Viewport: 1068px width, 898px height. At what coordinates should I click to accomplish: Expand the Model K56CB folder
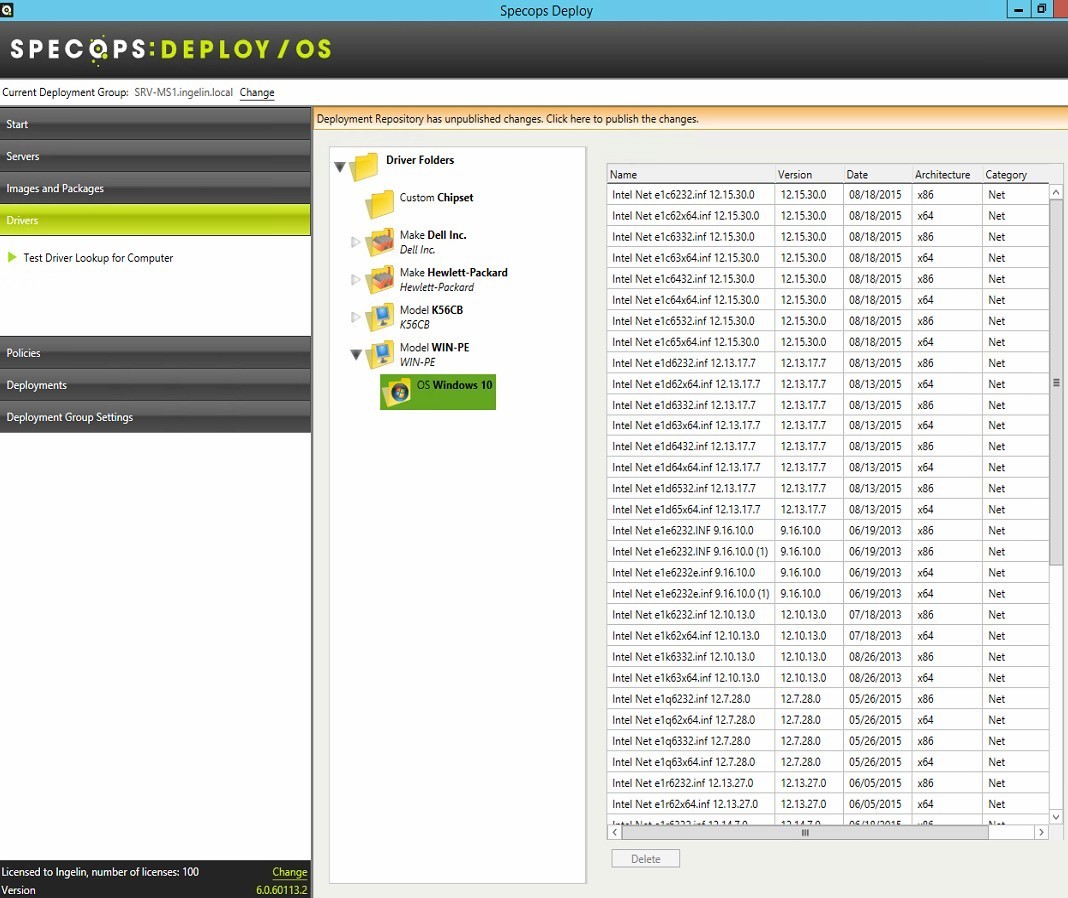coord(355,317)
